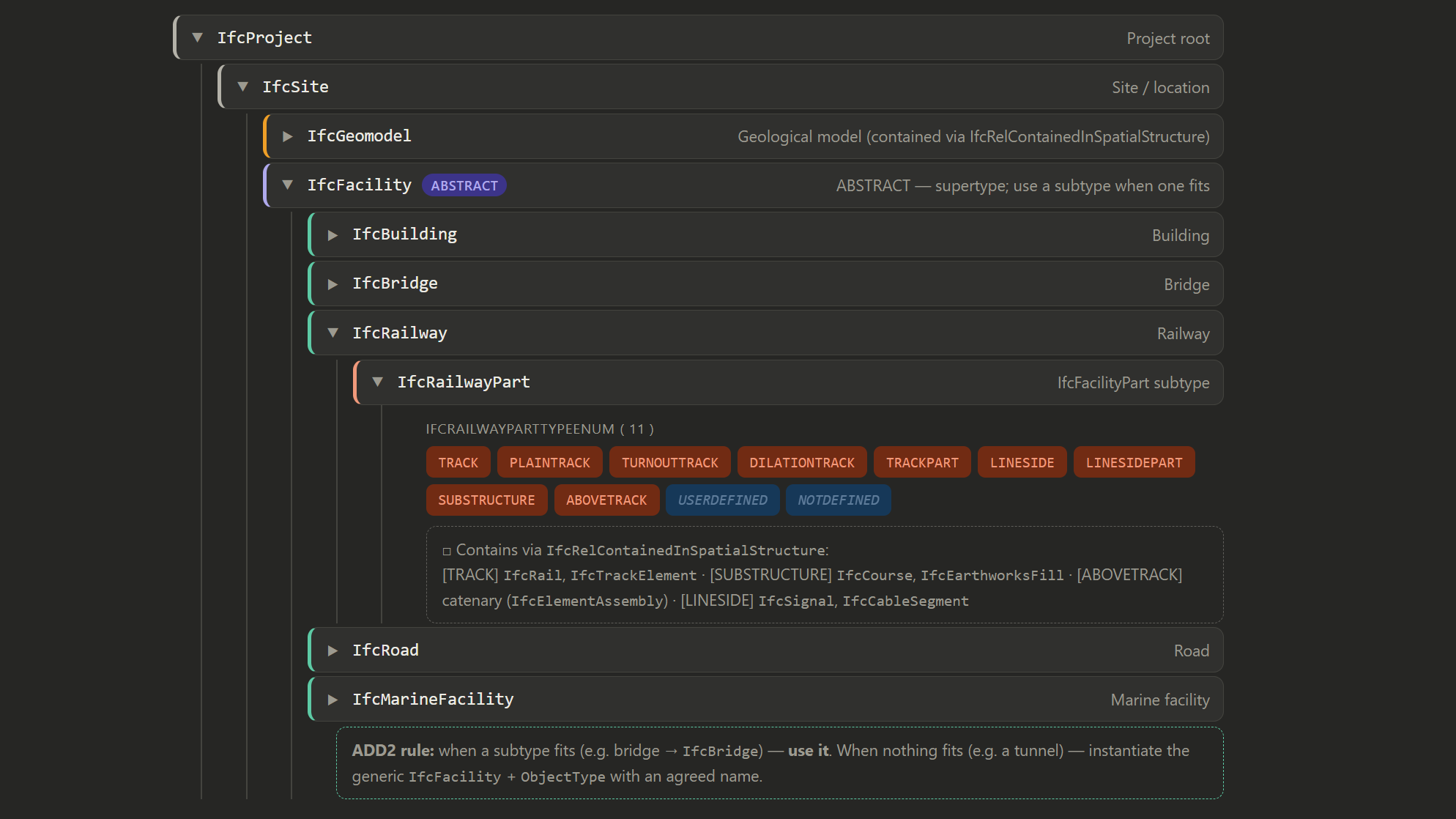This screenshot has height=819, width=1456.
Task: Select the PLAINTRACK enum tag
Action: pyautogui.click(x=550, y=462)
